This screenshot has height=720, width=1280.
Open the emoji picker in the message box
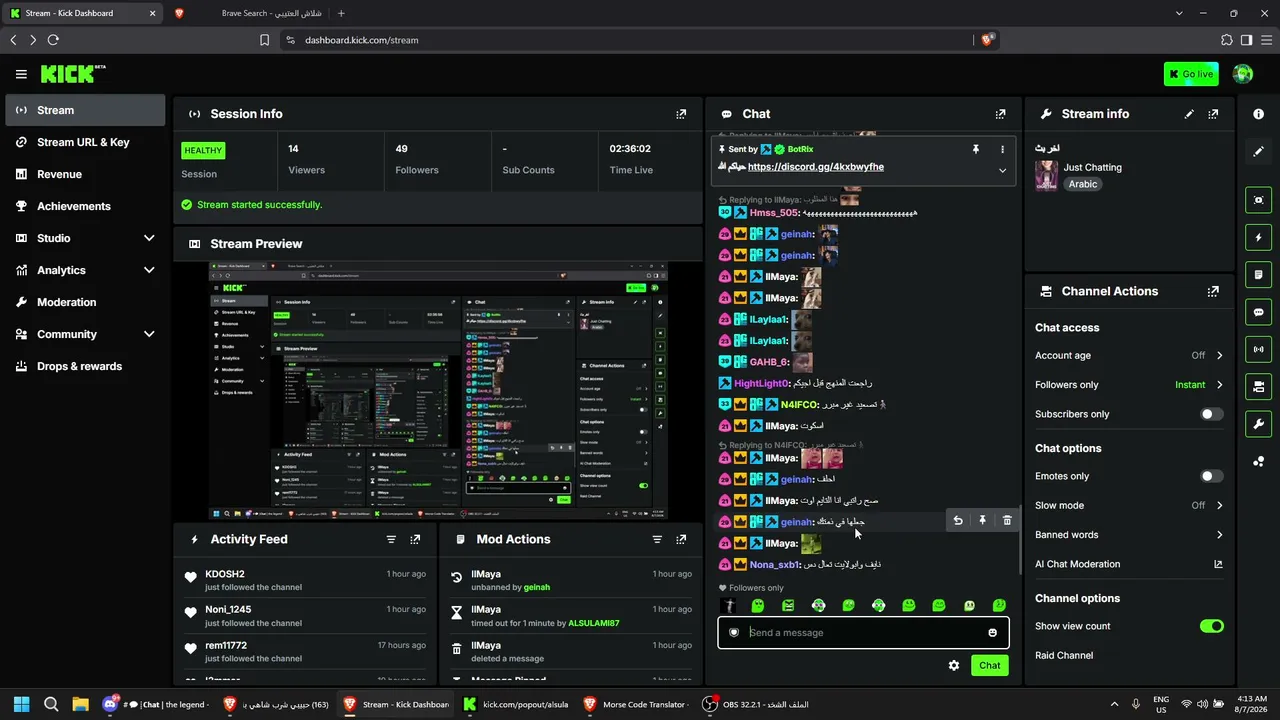[x=992, y=632]
